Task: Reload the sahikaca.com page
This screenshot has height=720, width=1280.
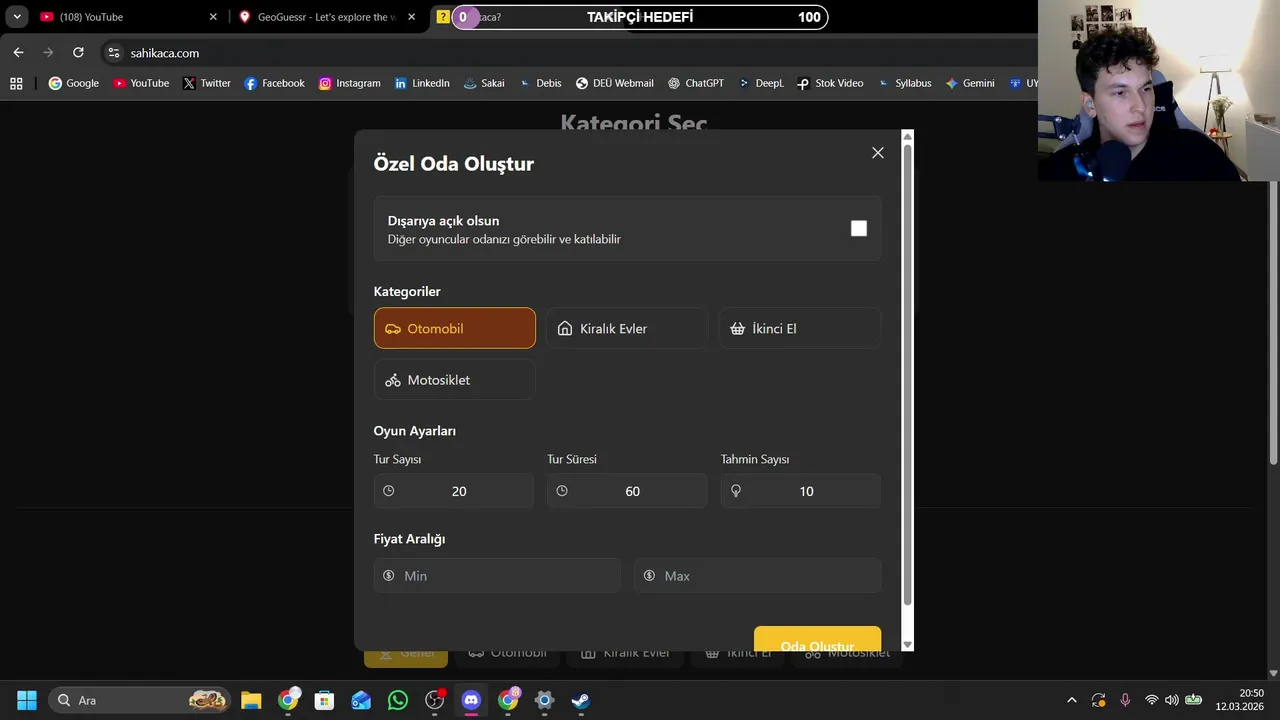Action: coord(78,53)
